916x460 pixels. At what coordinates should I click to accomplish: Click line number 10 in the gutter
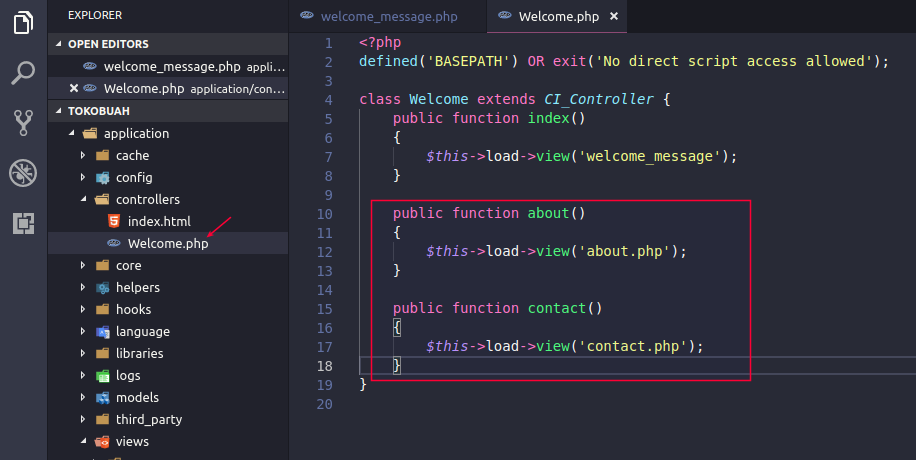[x=324, y=214]
